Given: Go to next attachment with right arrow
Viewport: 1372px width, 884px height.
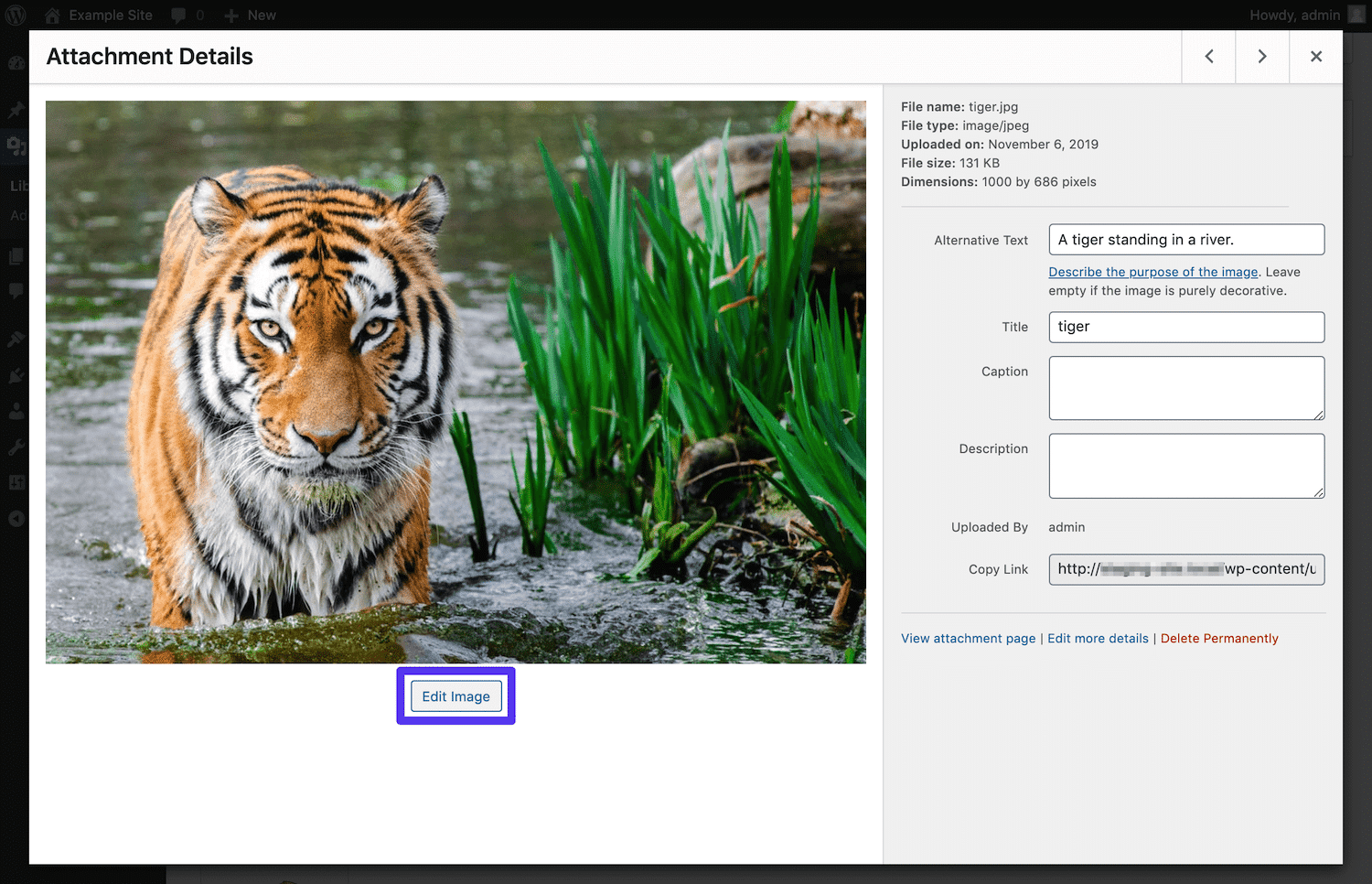Looking at the screenshot, I should coord(1262,56).
